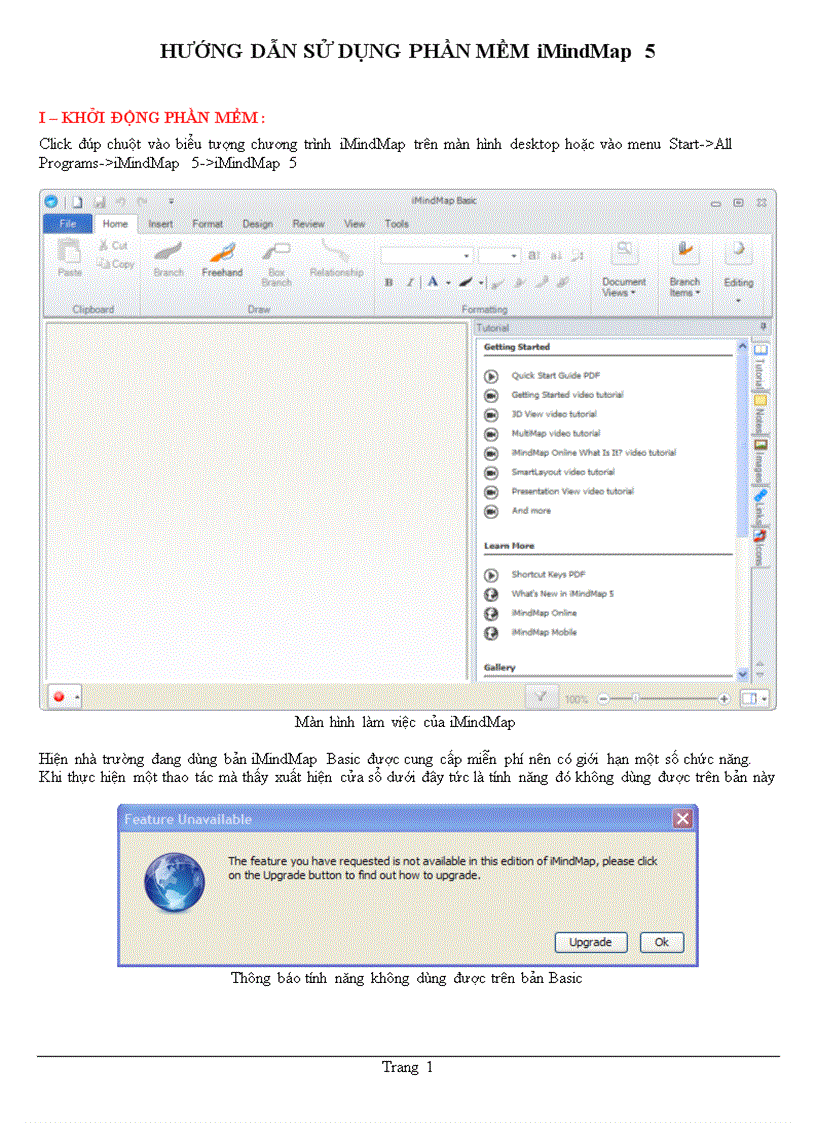Open the font family combo box
Screen dimensions: 816x1123
pyautogui.click(x=425, y=255)
